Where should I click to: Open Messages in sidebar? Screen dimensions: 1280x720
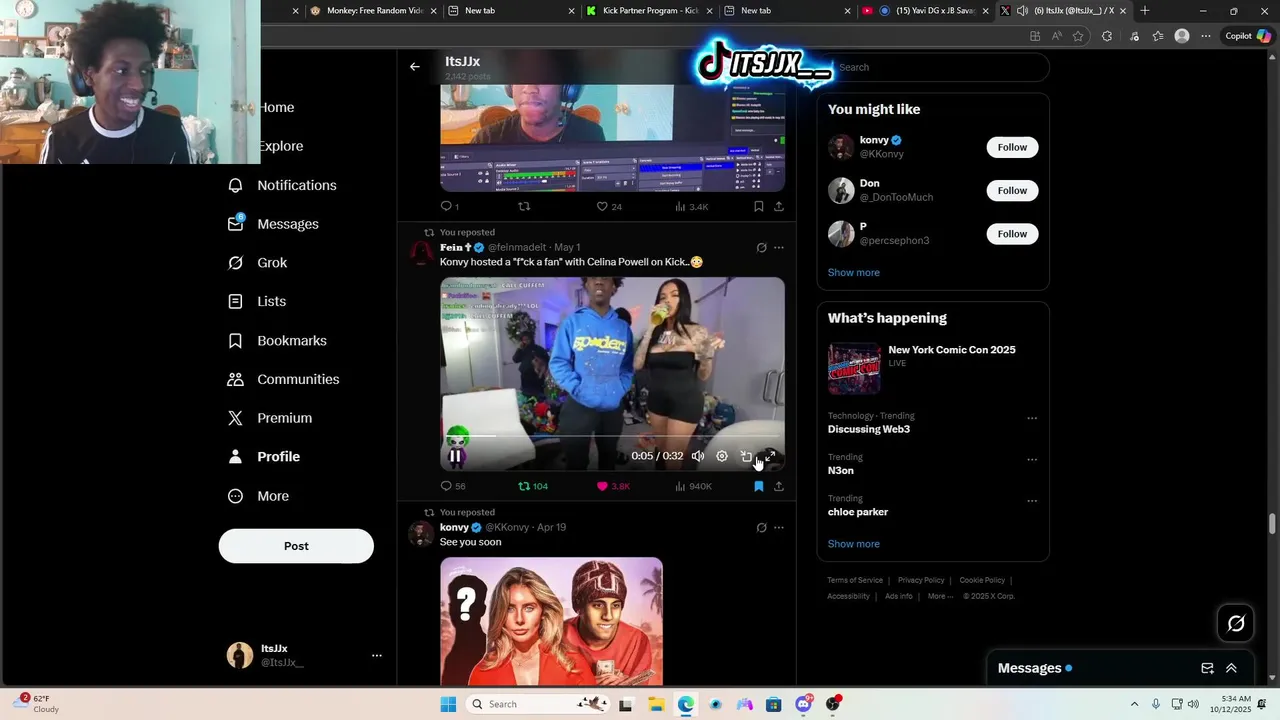274,224
